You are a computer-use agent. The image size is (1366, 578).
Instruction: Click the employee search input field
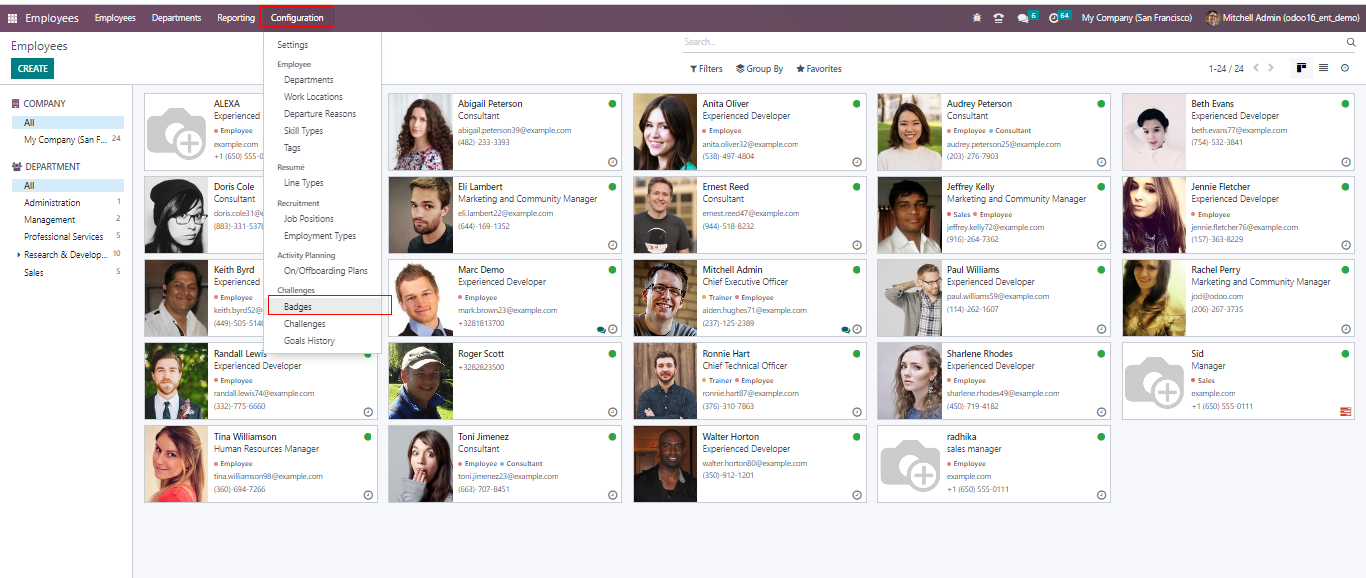[x=1010, y=42]
